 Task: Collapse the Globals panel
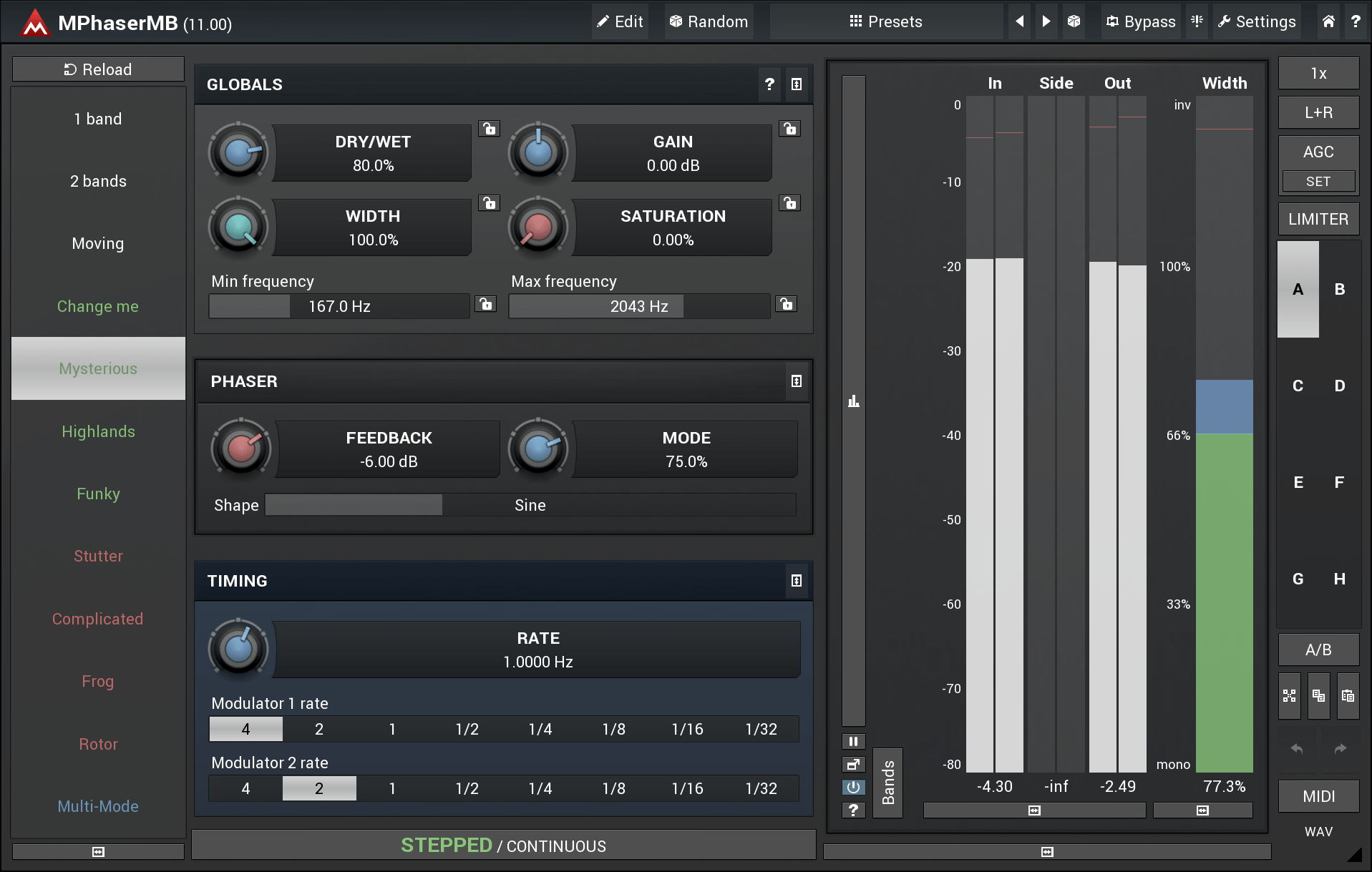click(x=797, y=84)
